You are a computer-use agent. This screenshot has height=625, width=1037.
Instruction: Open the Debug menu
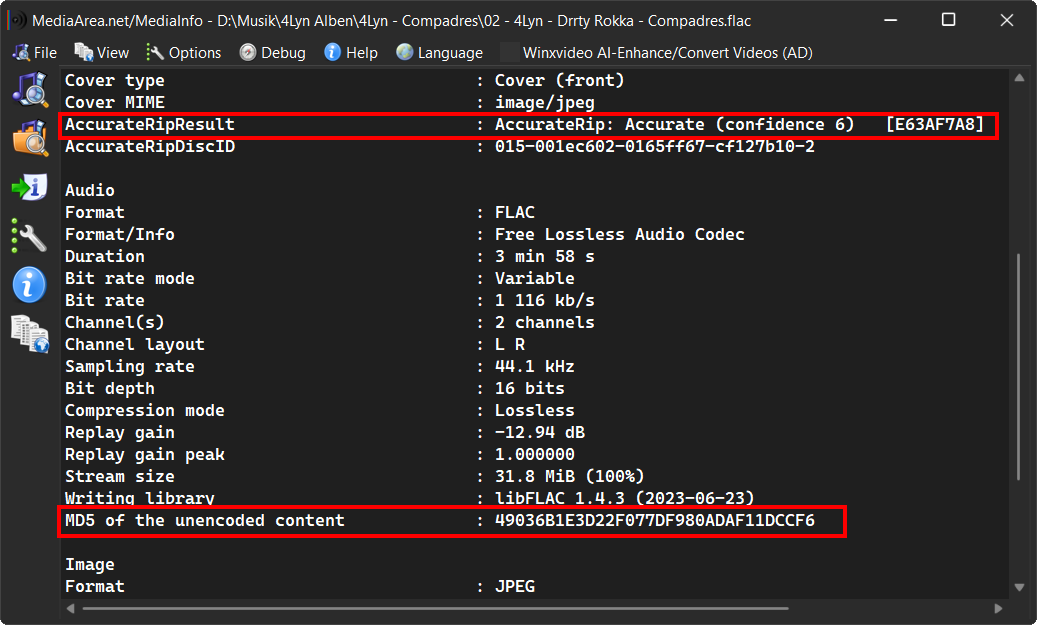point(272,52)
